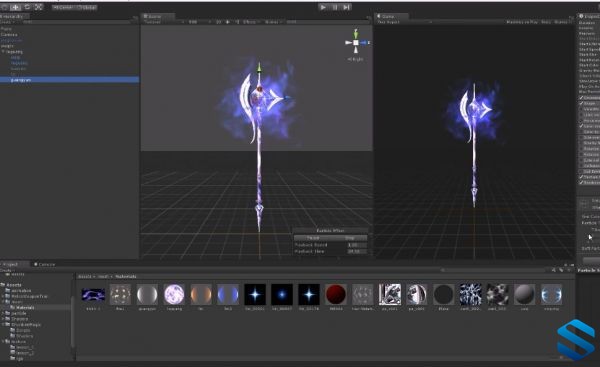Screen dimensions: 600x367
Task: Open Scene panel options menu icon
Action: (x=368, y=17)
